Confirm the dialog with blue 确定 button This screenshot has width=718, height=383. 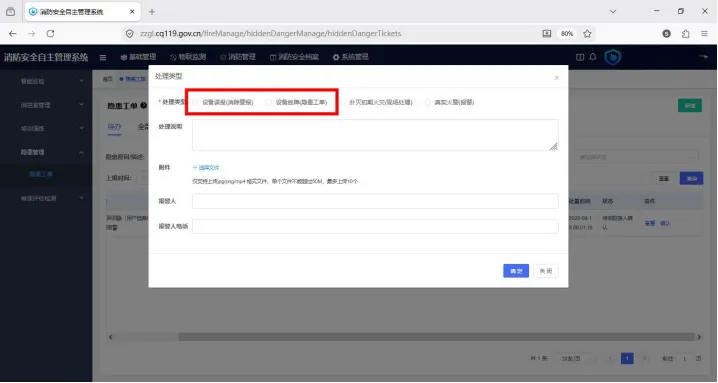coord(516,271)
